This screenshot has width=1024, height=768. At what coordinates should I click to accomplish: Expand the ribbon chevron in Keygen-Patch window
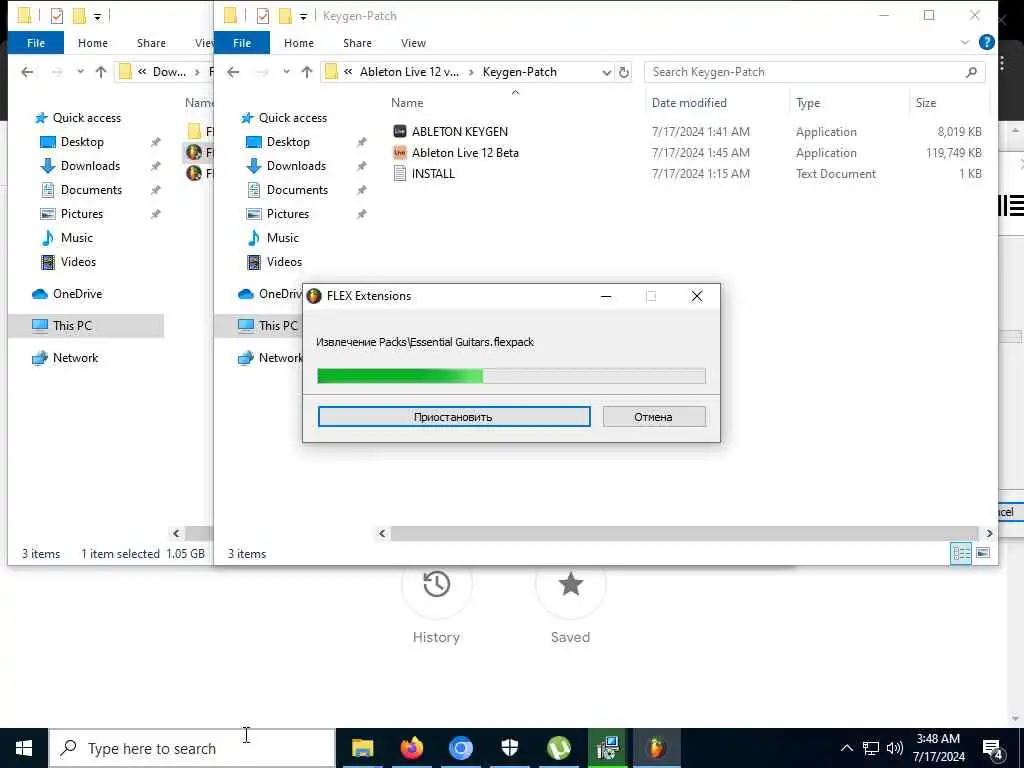965,42
